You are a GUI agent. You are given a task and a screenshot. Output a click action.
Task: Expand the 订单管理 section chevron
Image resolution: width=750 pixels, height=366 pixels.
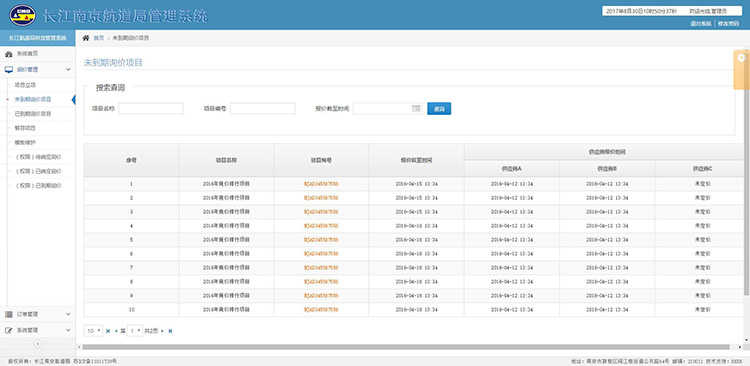click(x=68, y=314)
